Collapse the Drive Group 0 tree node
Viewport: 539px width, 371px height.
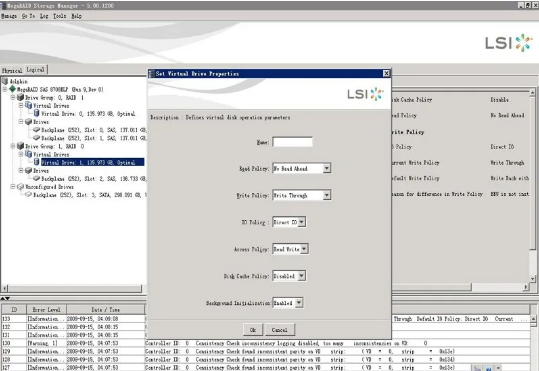click(13, 98)
